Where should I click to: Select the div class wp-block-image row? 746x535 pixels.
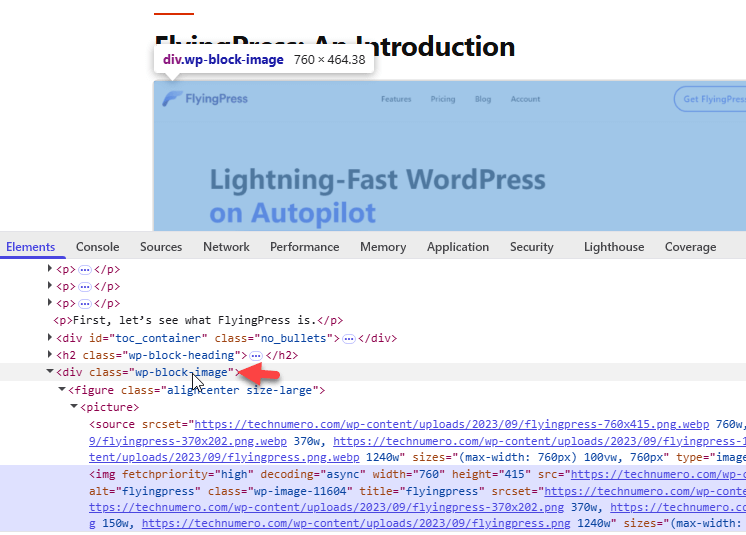(373, 372)
